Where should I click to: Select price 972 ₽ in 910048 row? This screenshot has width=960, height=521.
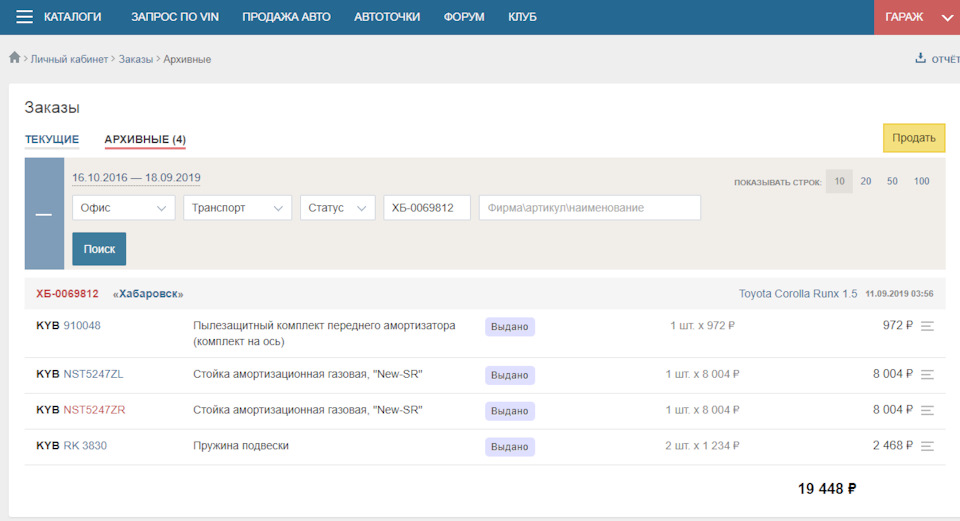(x=898, y=325)
